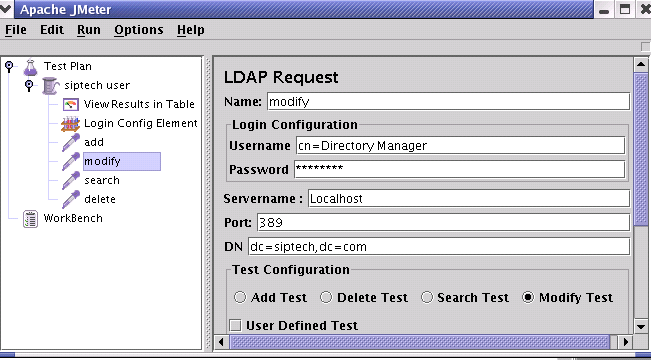Click the add sampler pipette icon

tap(71, 143)
